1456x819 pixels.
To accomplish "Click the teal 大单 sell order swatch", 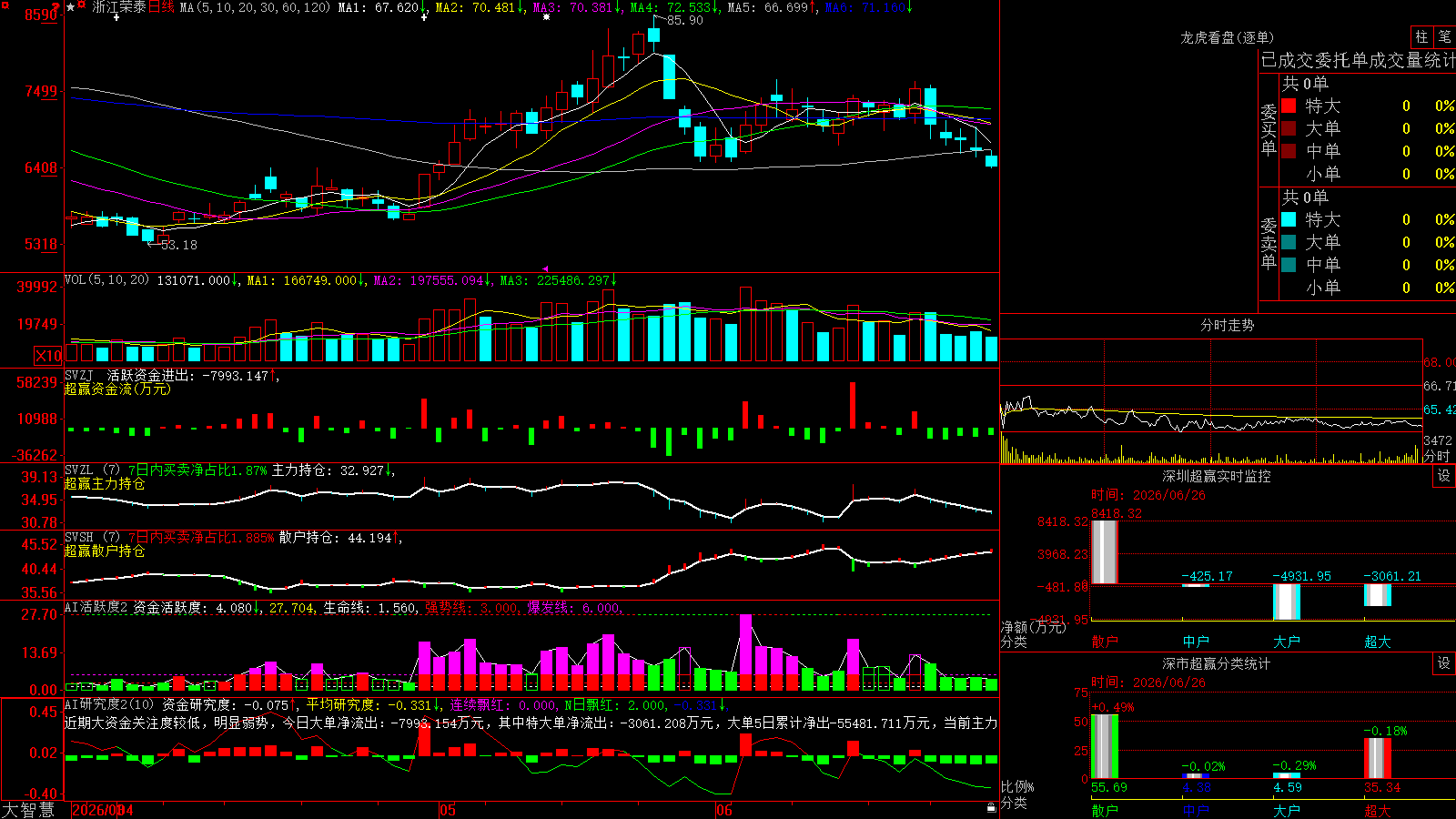I will click(1289, 242).
